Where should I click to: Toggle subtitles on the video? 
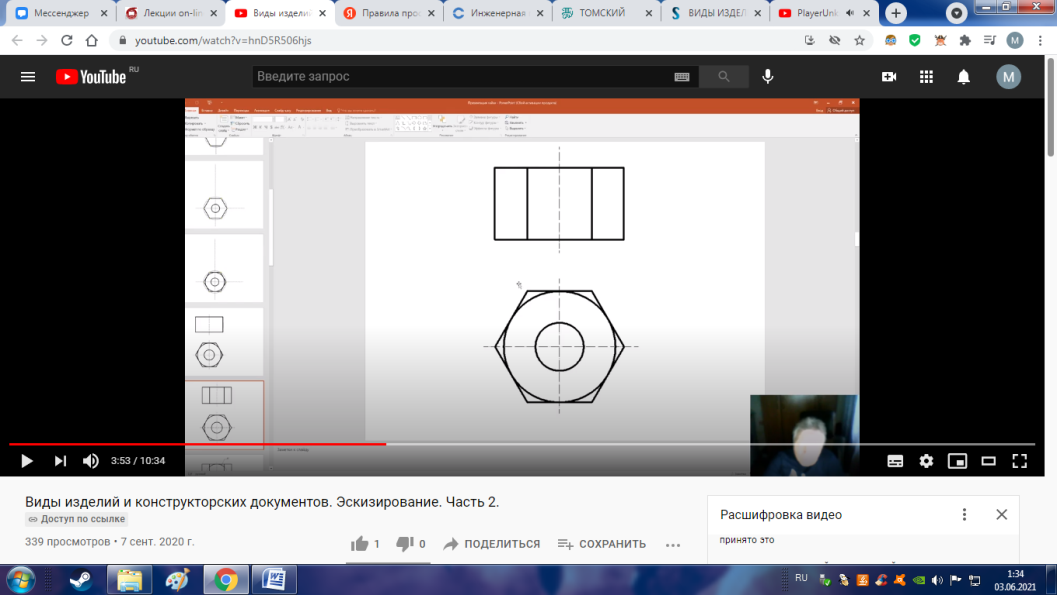[x=895, y=461]
